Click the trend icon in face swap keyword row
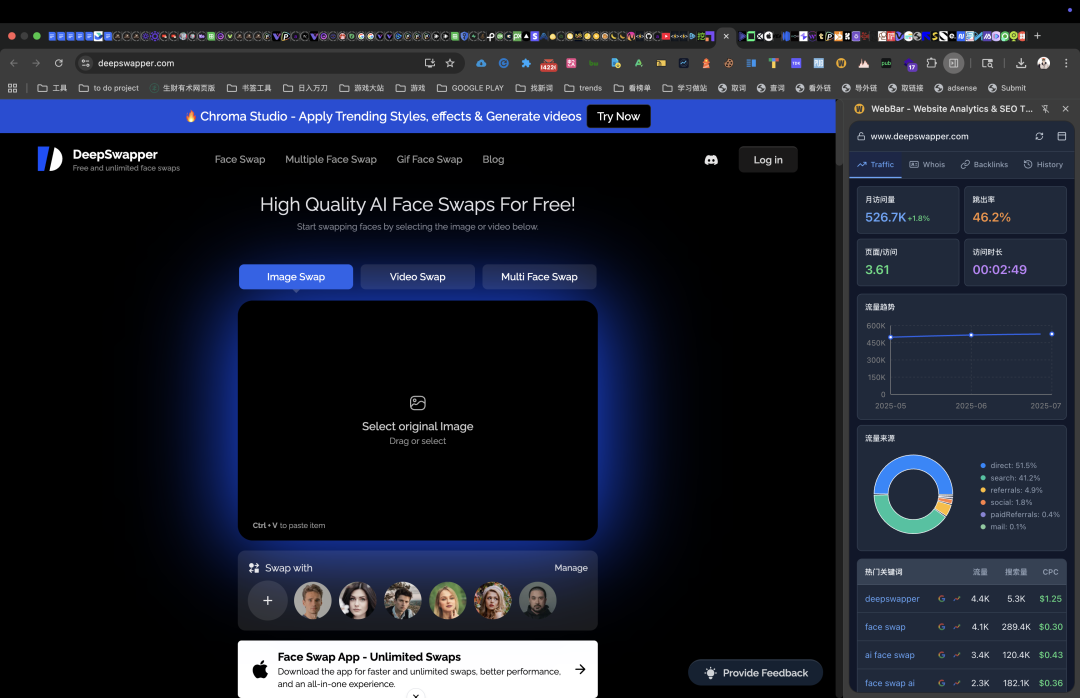 click(957, 627)
